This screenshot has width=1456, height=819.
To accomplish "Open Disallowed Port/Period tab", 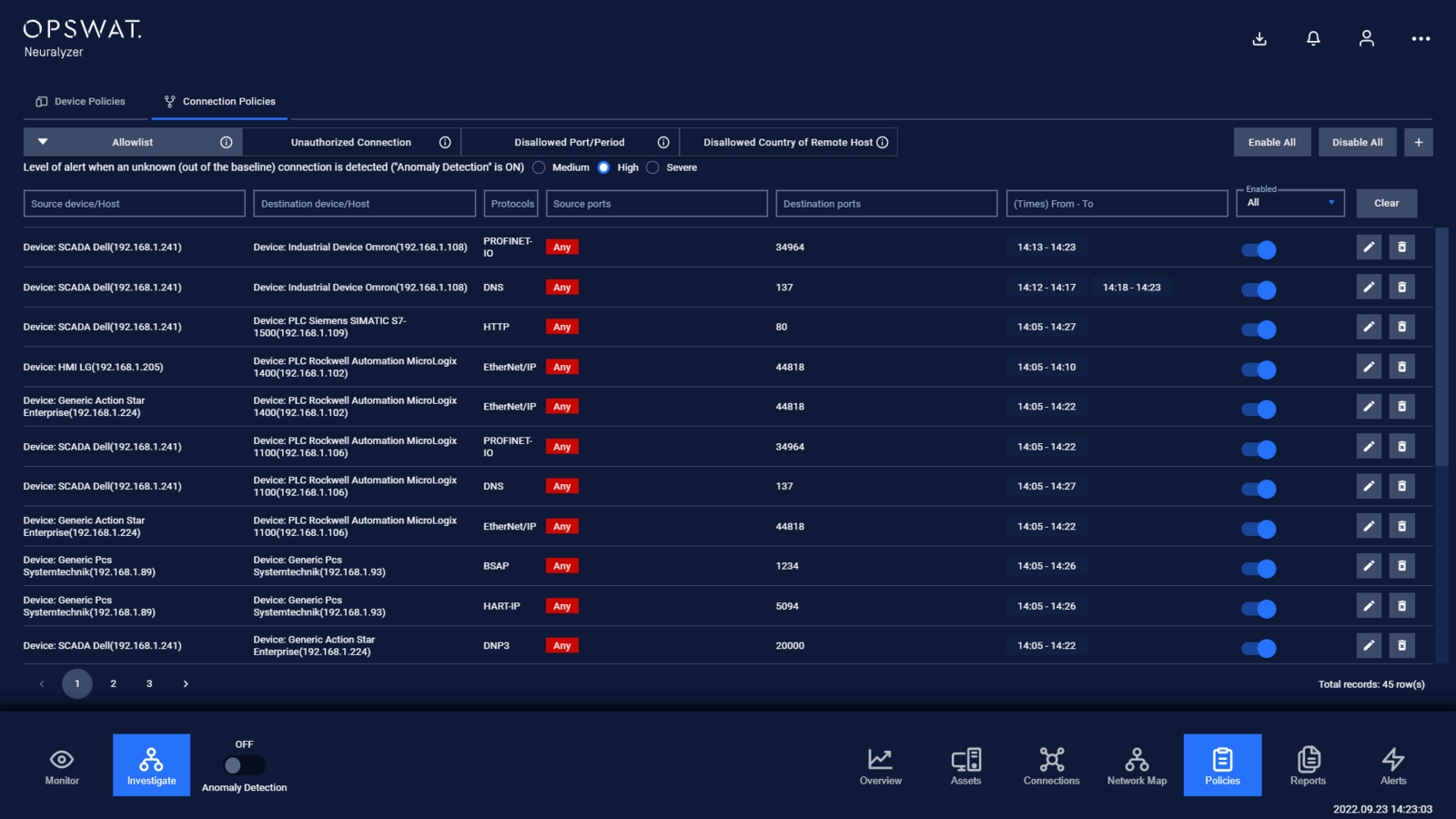I will pos(569,143).
